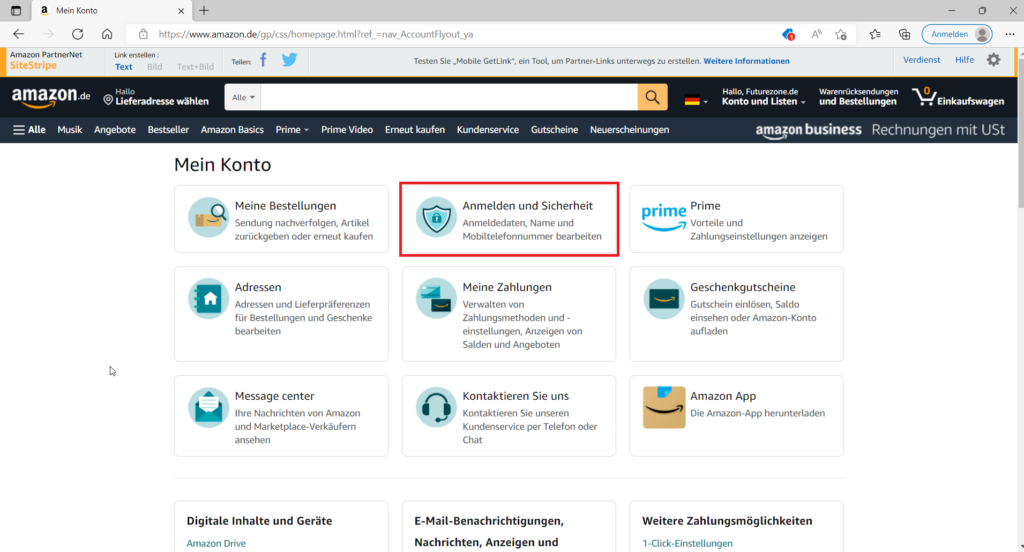Open Adressen house icon
1024x552 pixels.
208,299
